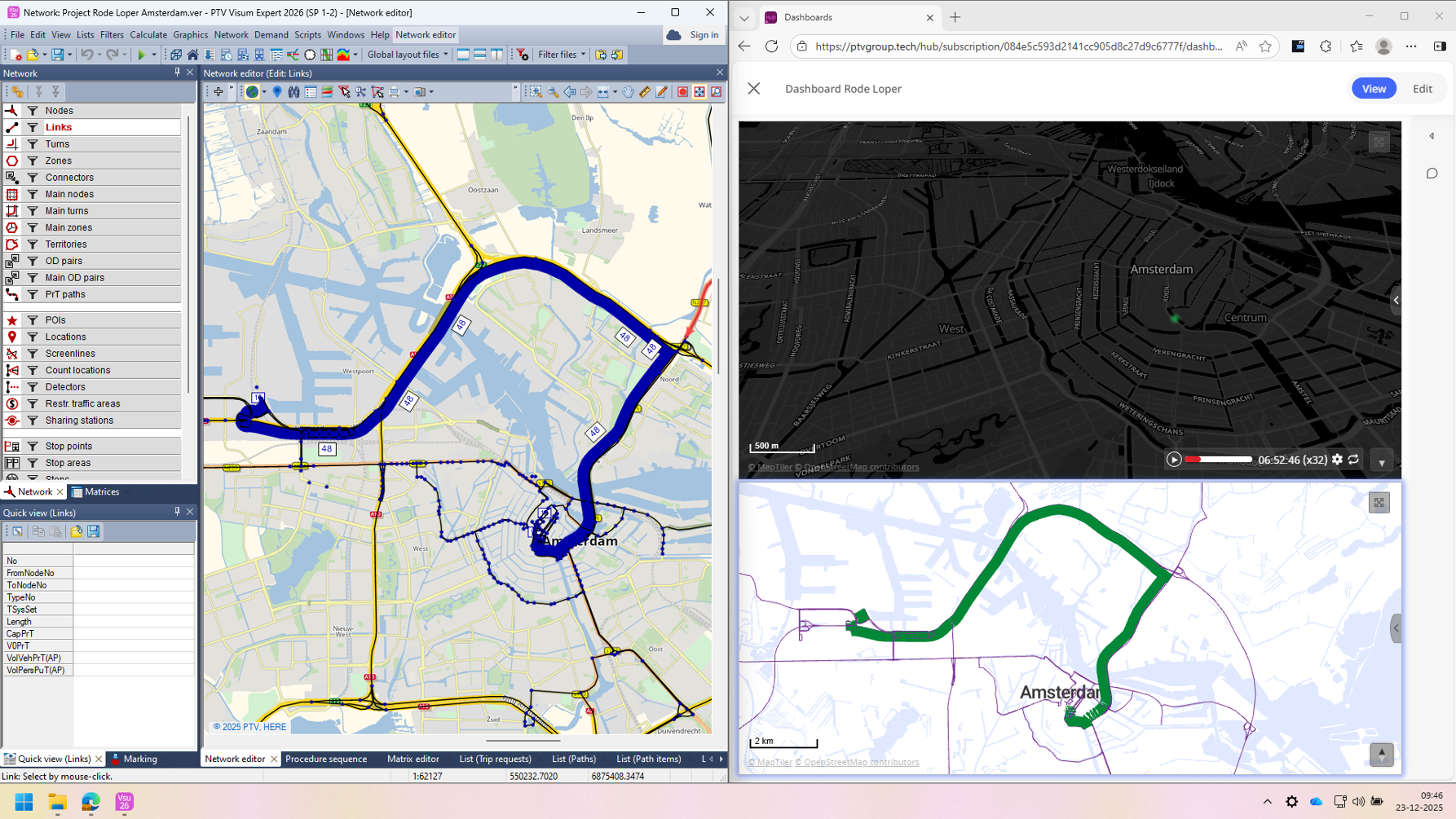The image size is (1456, 819).
Task: Toggle the filter for Connectors
Action: tap(33, 178)
